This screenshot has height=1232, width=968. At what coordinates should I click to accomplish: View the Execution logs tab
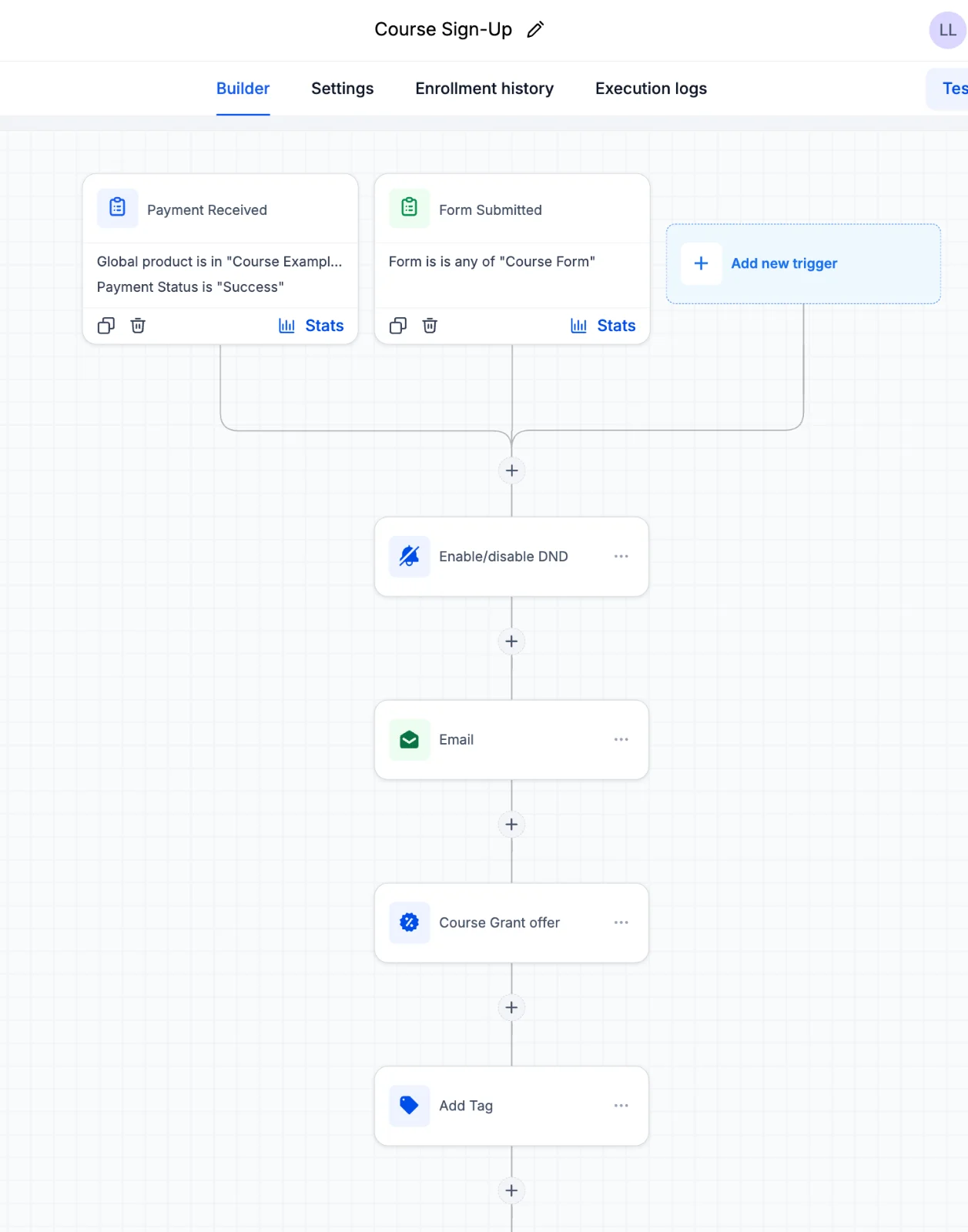tap(651, 89)
